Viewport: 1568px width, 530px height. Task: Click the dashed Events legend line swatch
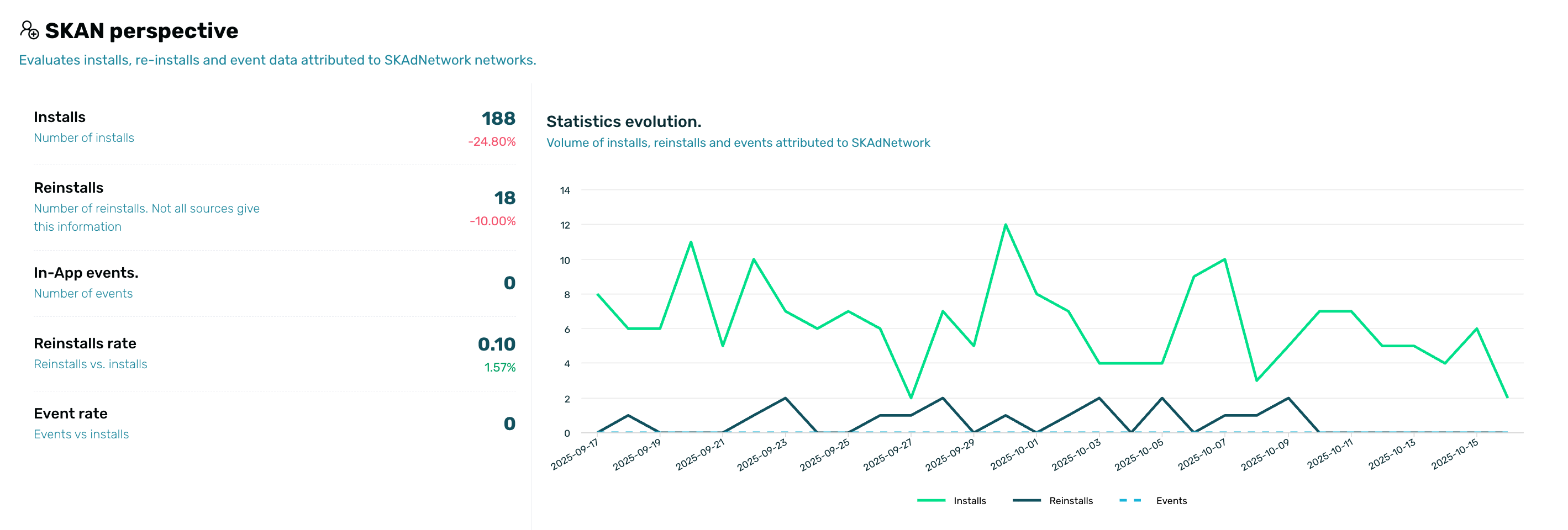click(1130, 501)
